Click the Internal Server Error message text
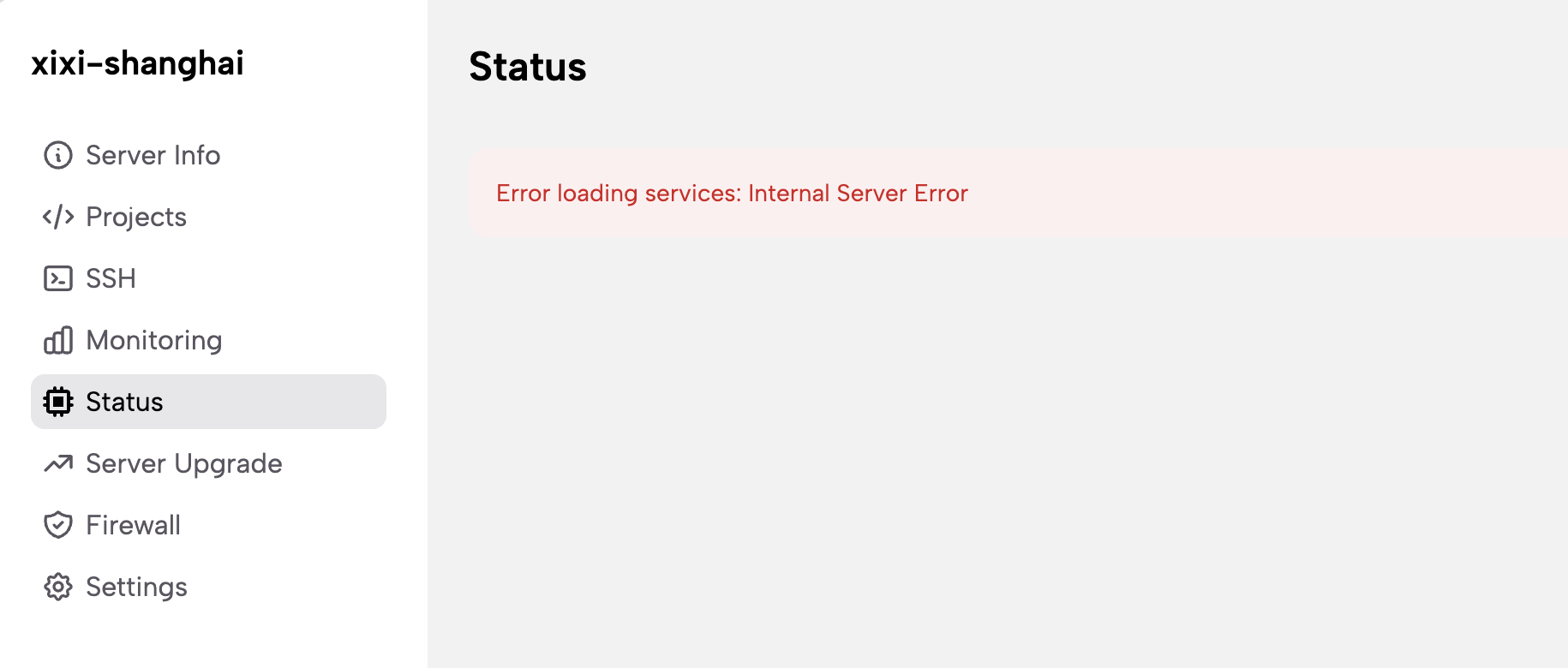 coord(858,194)
